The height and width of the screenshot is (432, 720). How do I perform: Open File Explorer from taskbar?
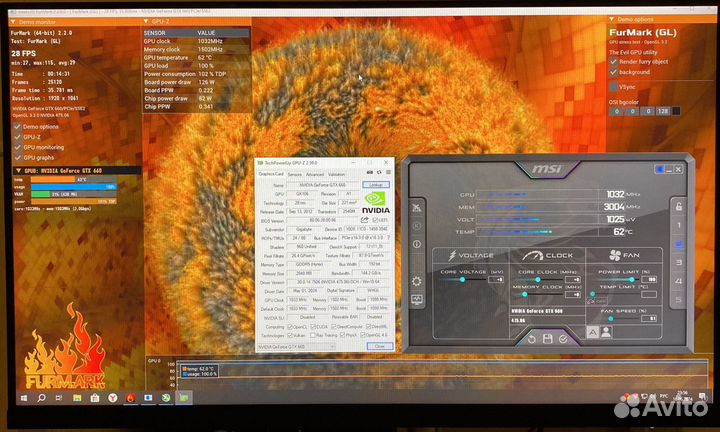click(77, 398)
